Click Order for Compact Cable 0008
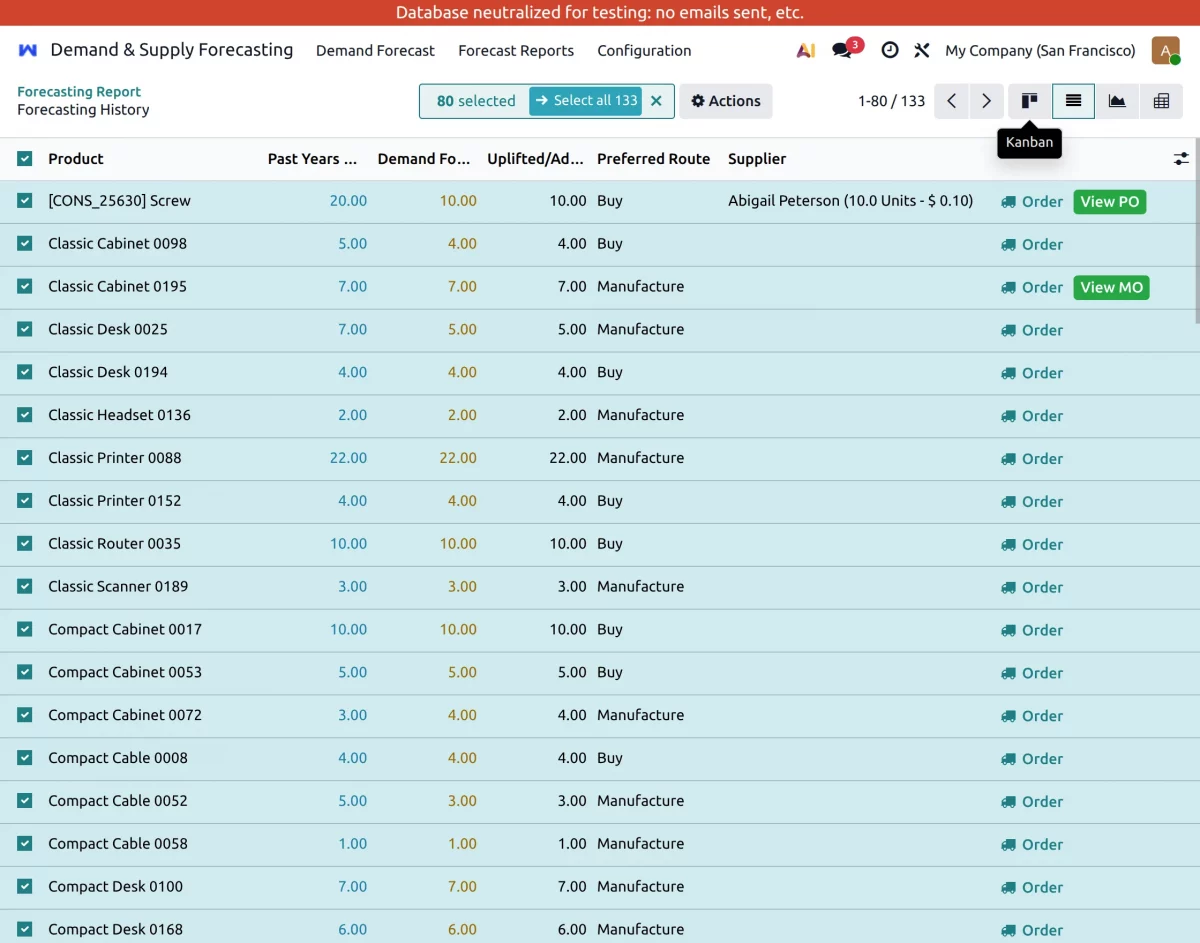The image size is (1200, 943). 1032,759
